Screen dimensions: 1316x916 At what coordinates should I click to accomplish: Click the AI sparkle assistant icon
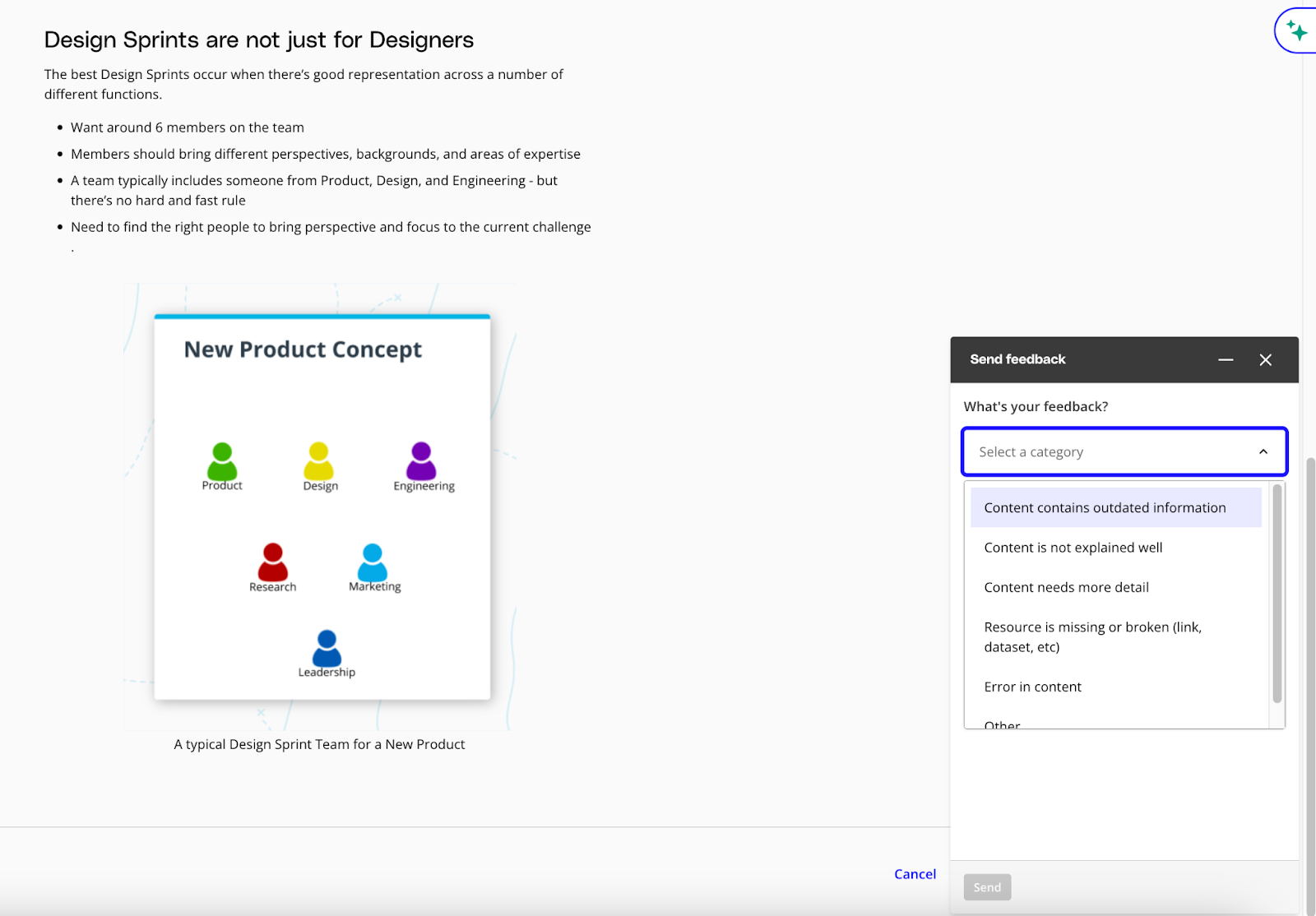pos(1297,31)
